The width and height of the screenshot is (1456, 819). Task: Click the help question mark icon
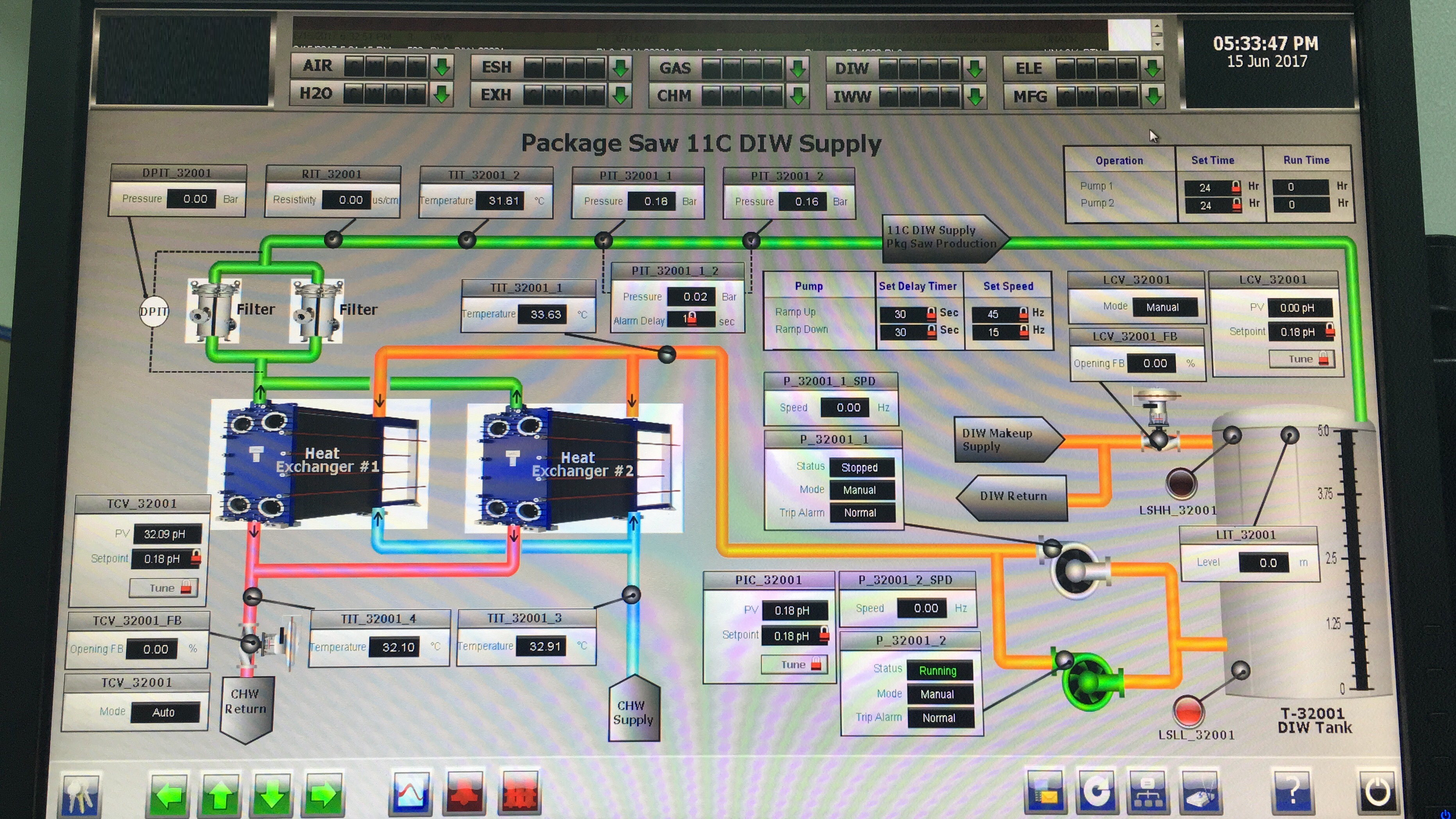pyautogui.click(x=1292, y=791)
